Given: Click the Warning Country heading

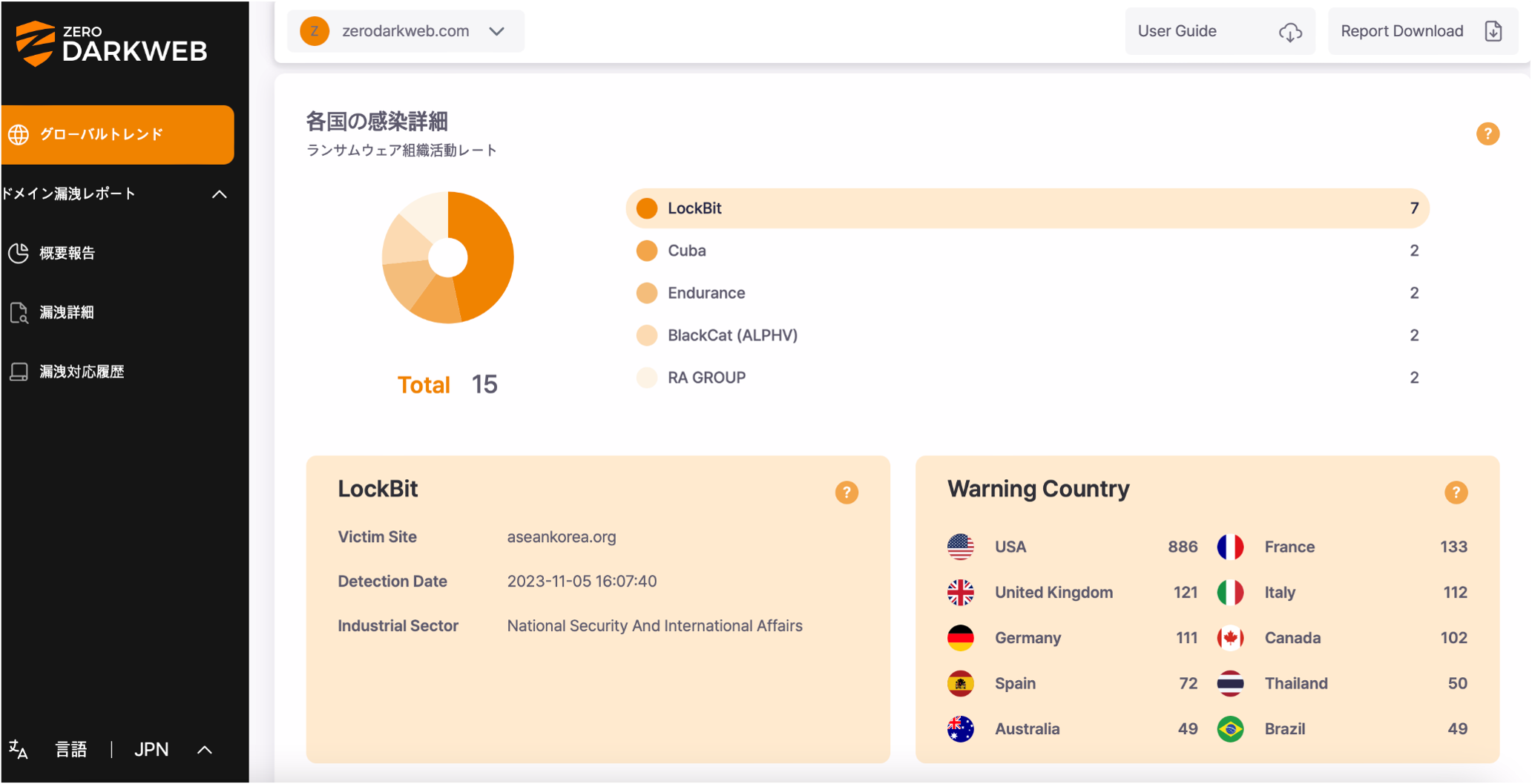Looking at the screenshot, I should (1038, 490).
